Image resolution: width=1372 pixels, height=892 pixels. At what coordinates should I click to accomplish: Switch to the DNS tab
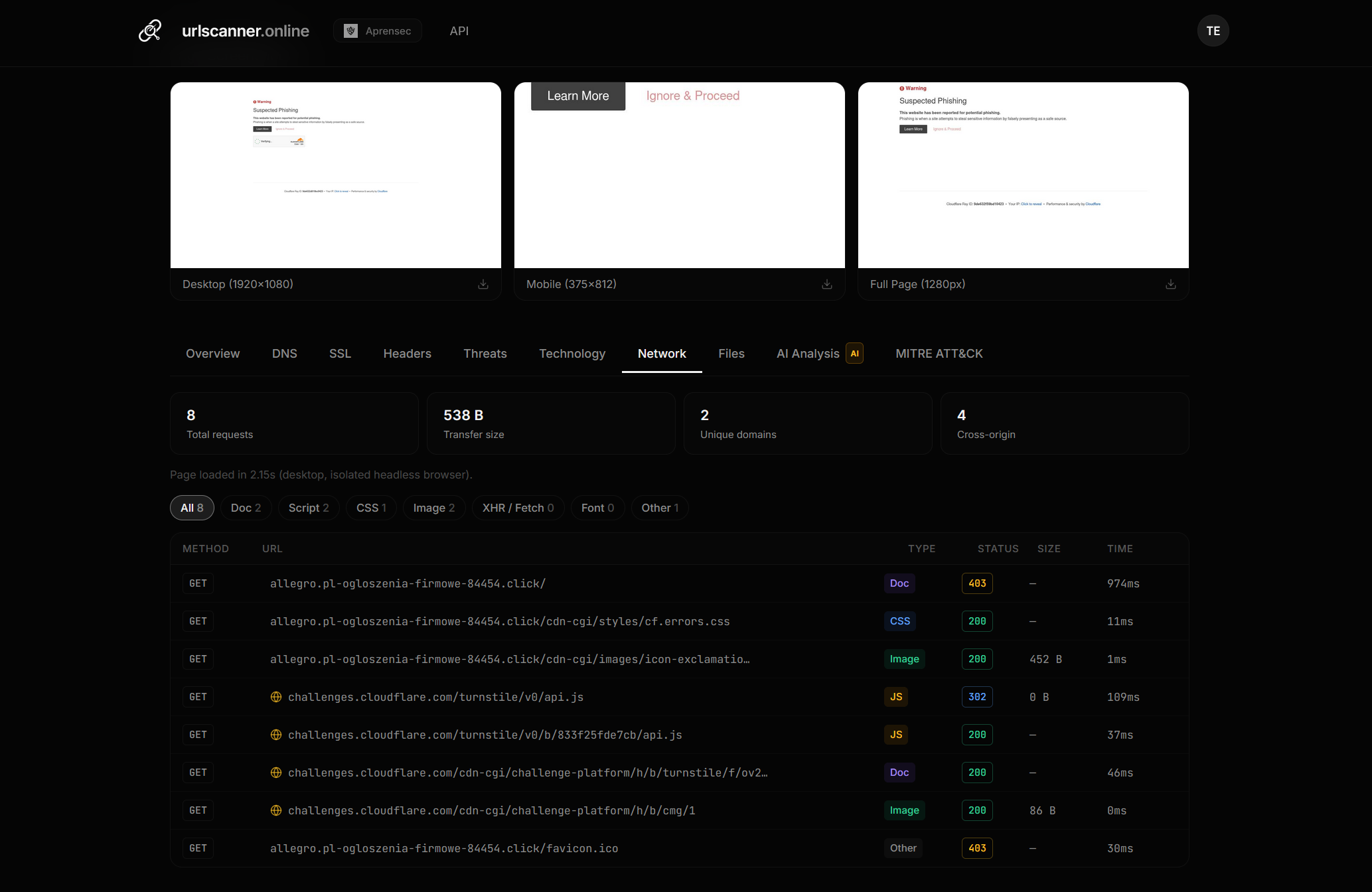coord(284,353)
